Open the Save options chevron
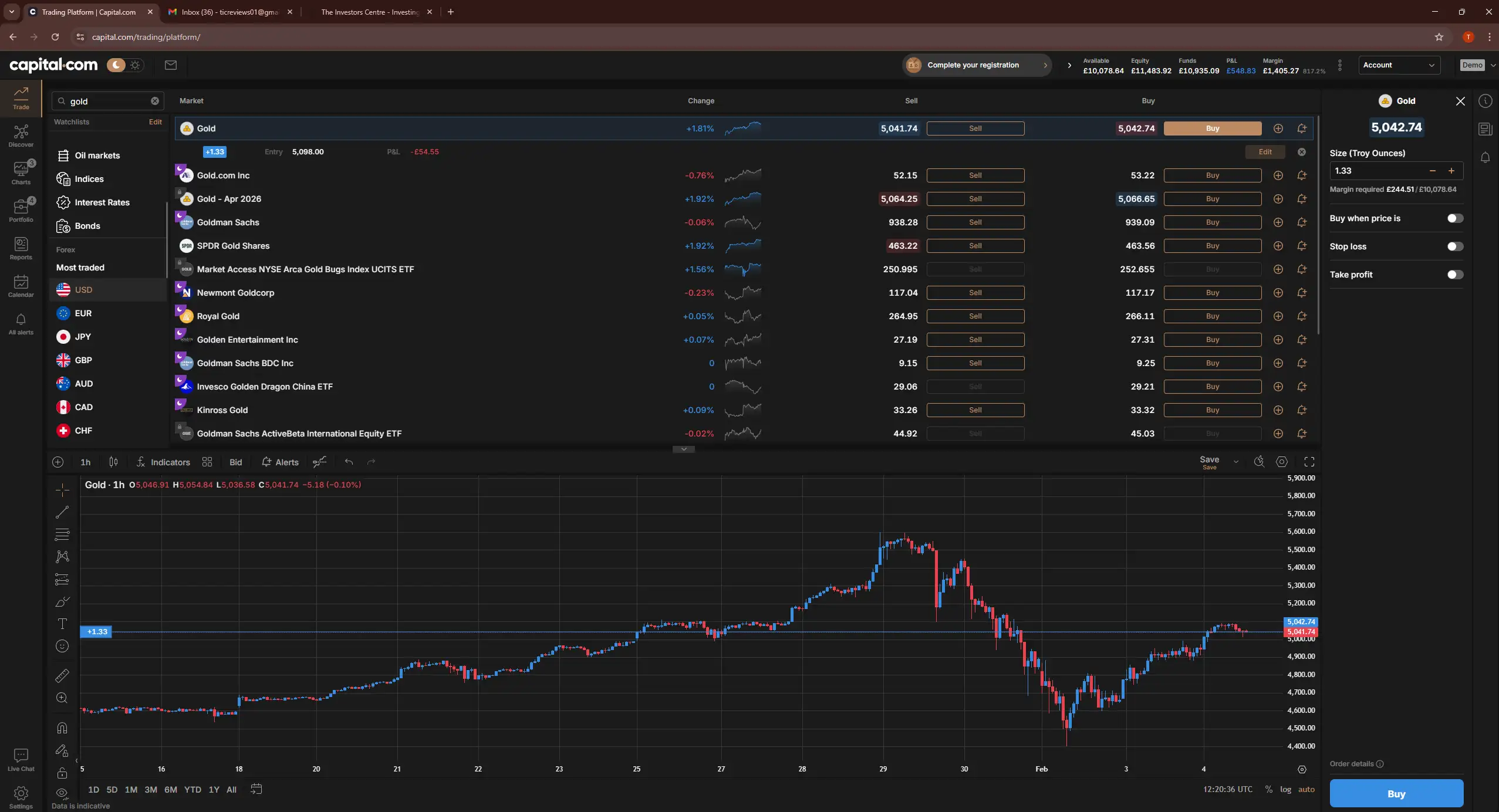Image resolution: width=1499 pixels, height=812 pixels. pos(1235,461)
